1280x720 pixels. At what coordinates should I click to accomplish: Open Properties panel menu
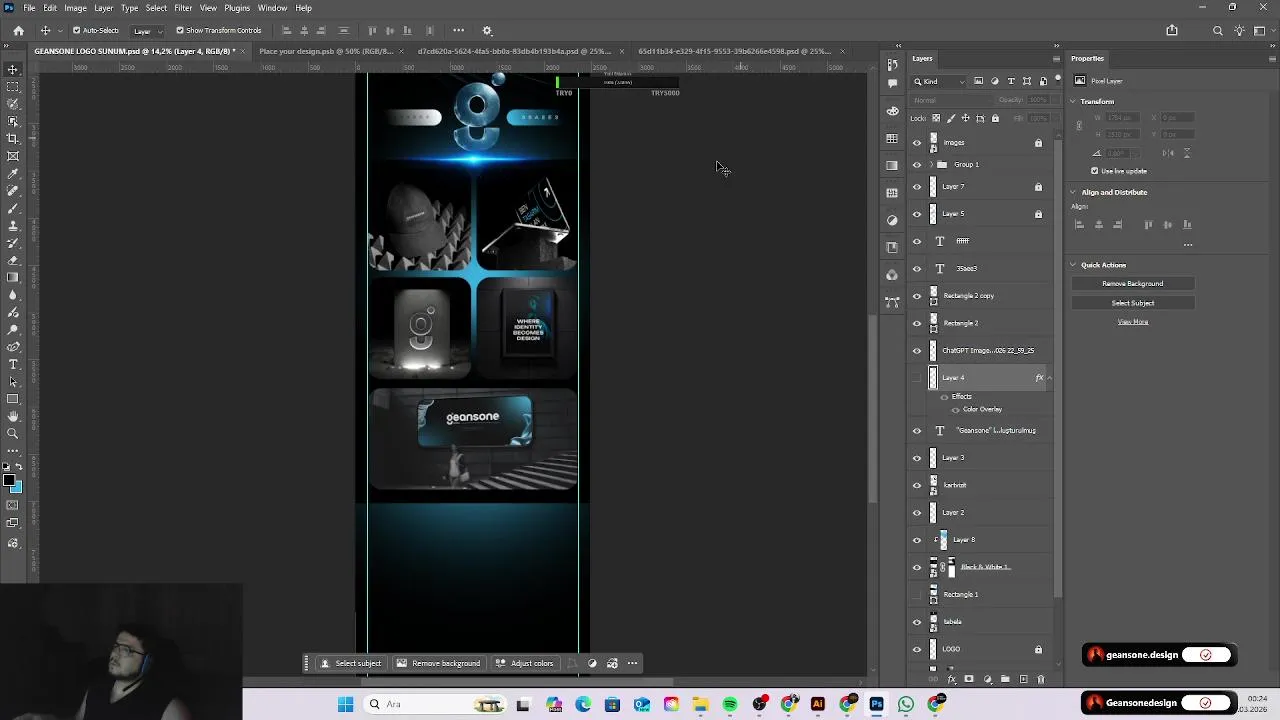pyautogui.click(x=1272, y=59)
